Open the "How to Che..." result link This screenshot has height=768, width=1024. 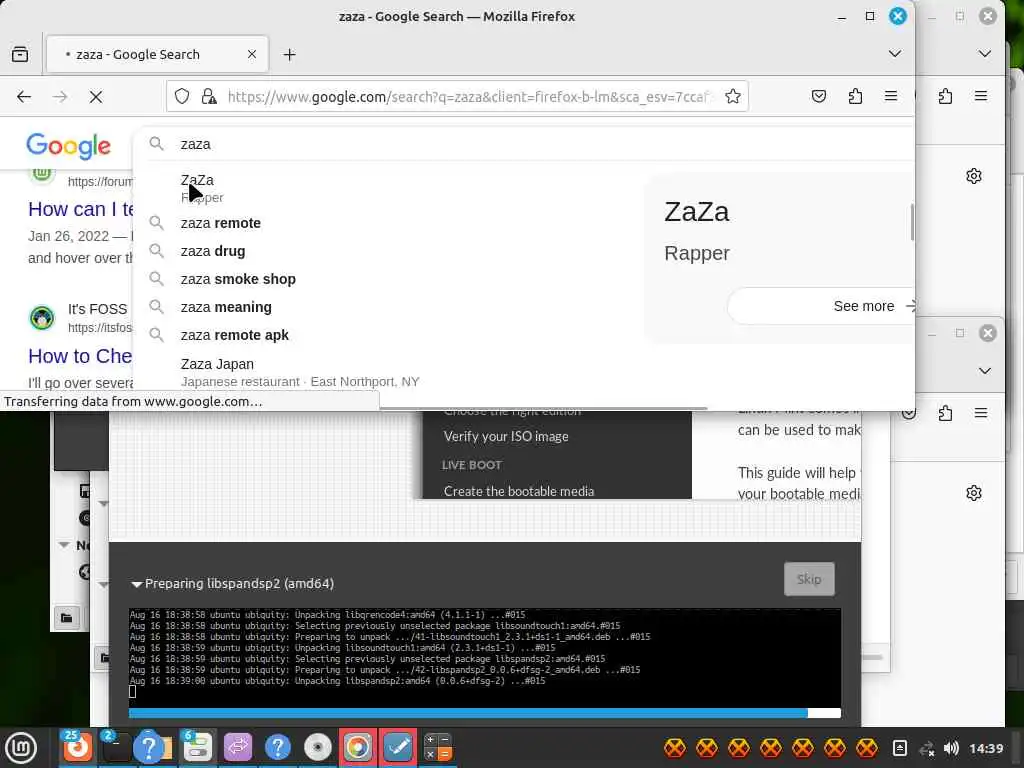pyautogui.click(x=80, y=356)
